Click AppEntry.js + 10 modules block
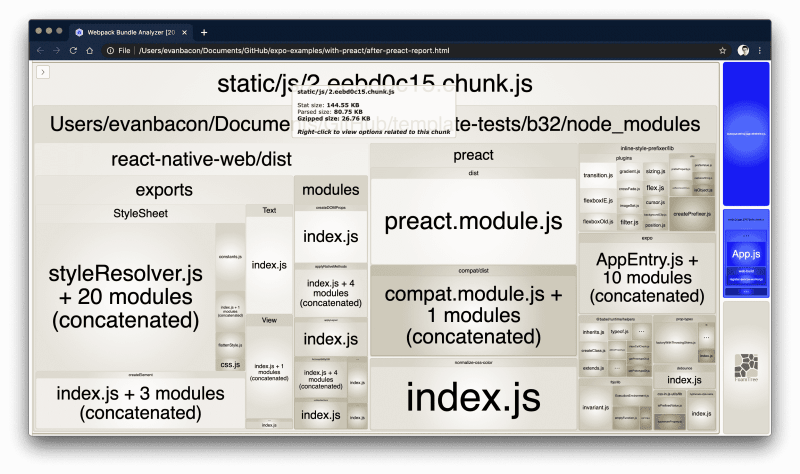This screenshot has width=800, height=474. click(x=646, y=278)
